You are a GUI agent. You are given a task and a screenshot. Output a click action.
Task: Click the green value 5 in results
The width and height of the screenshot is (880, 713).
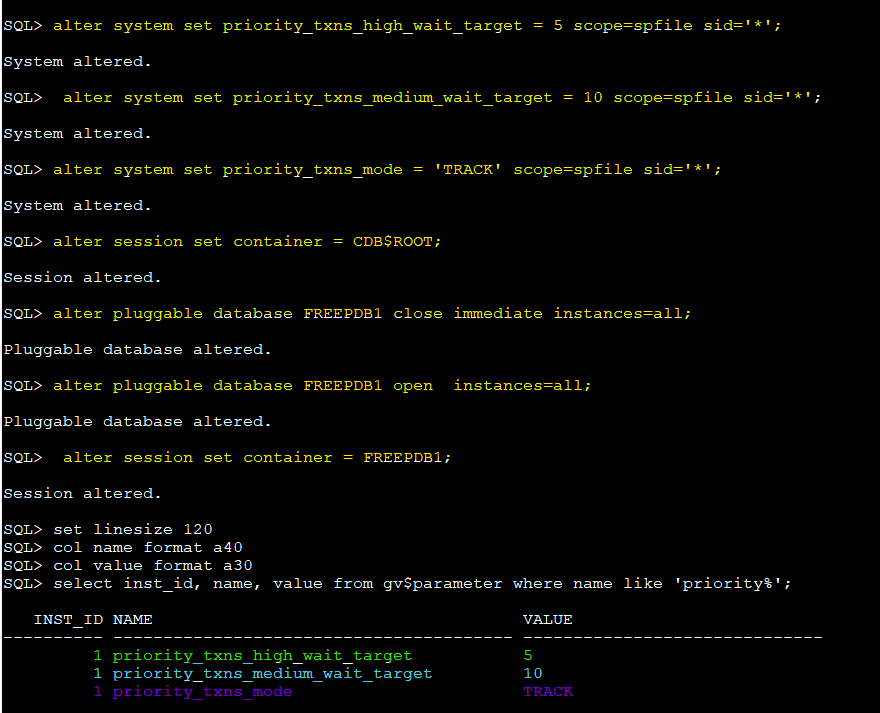click(x=528, y=656)
